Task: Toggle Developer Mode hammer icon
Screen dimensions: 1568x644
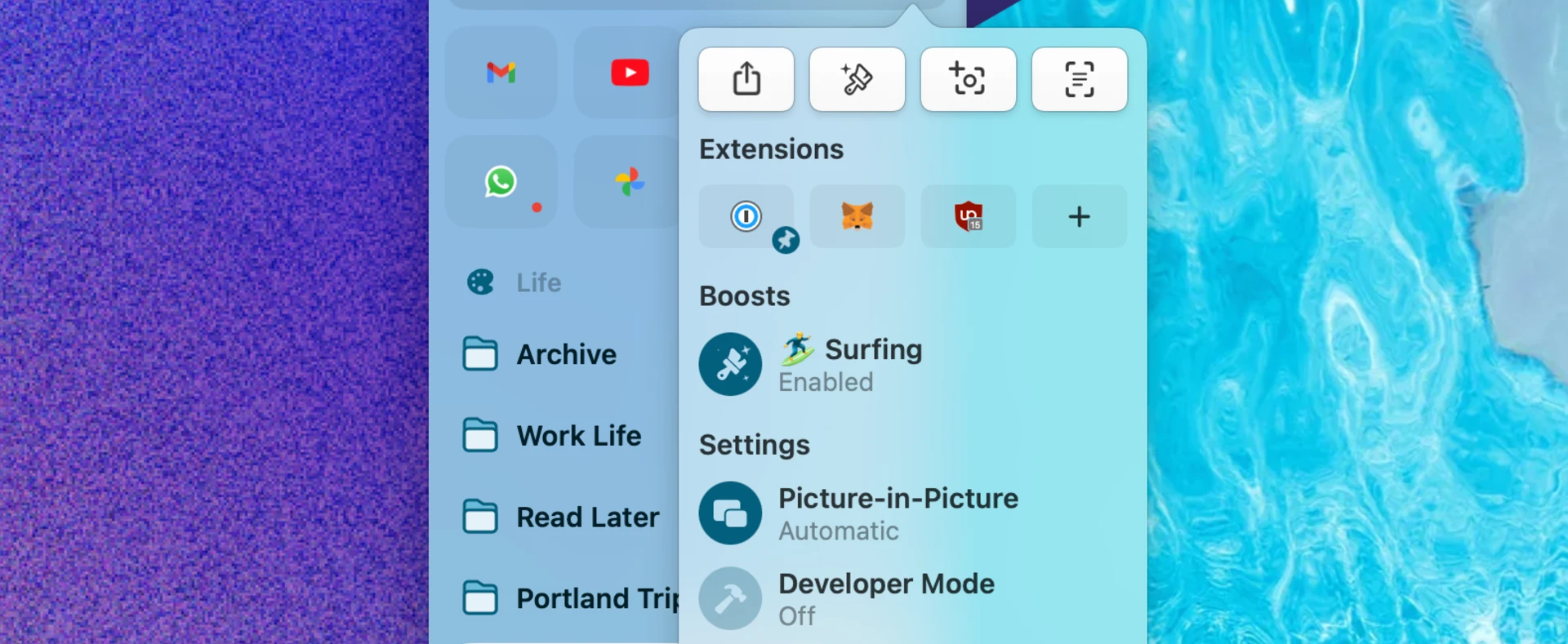Action: [x=730, y=598]
